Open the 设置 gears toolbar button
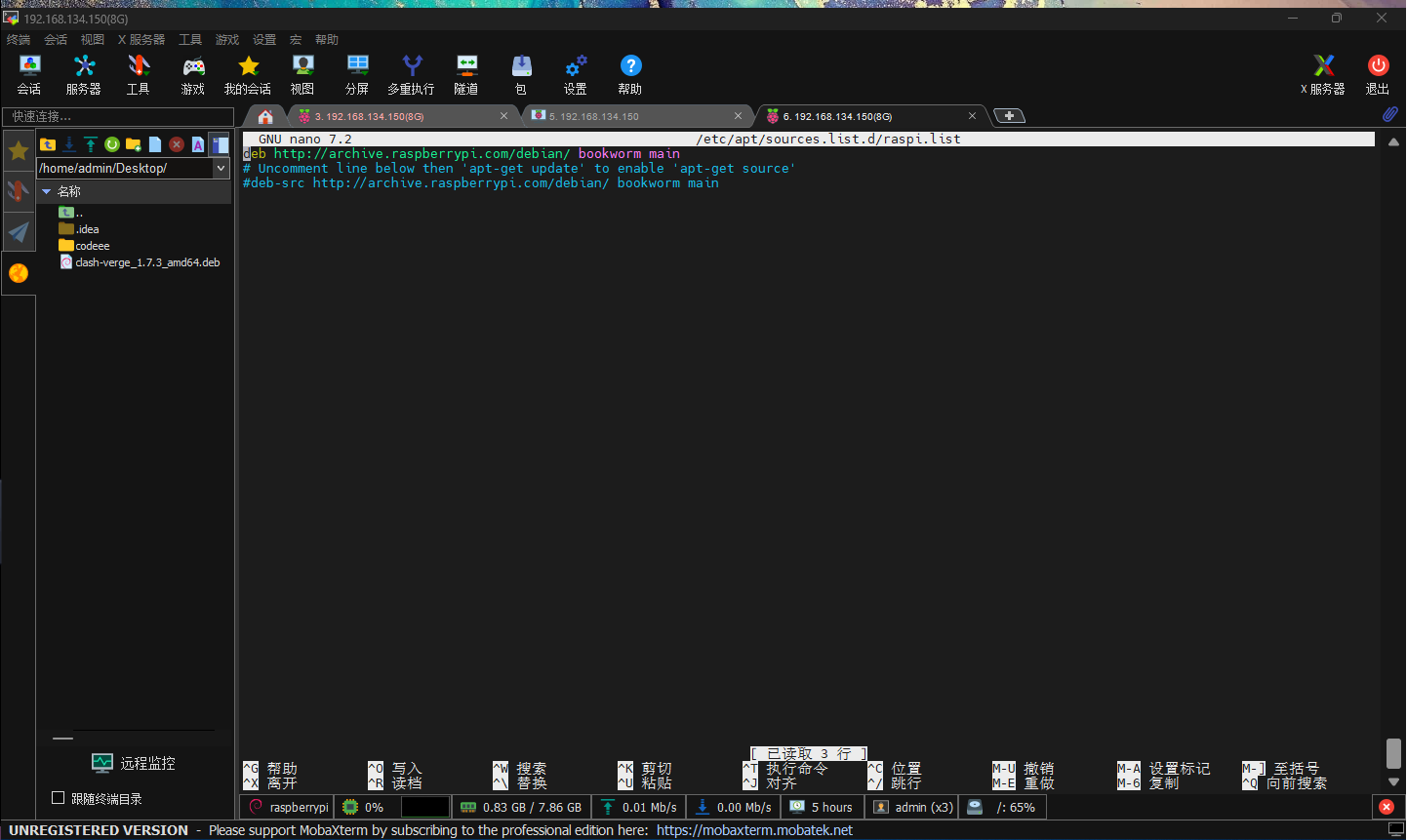Viewport: 1407px width, 840px height. (576, 75)
